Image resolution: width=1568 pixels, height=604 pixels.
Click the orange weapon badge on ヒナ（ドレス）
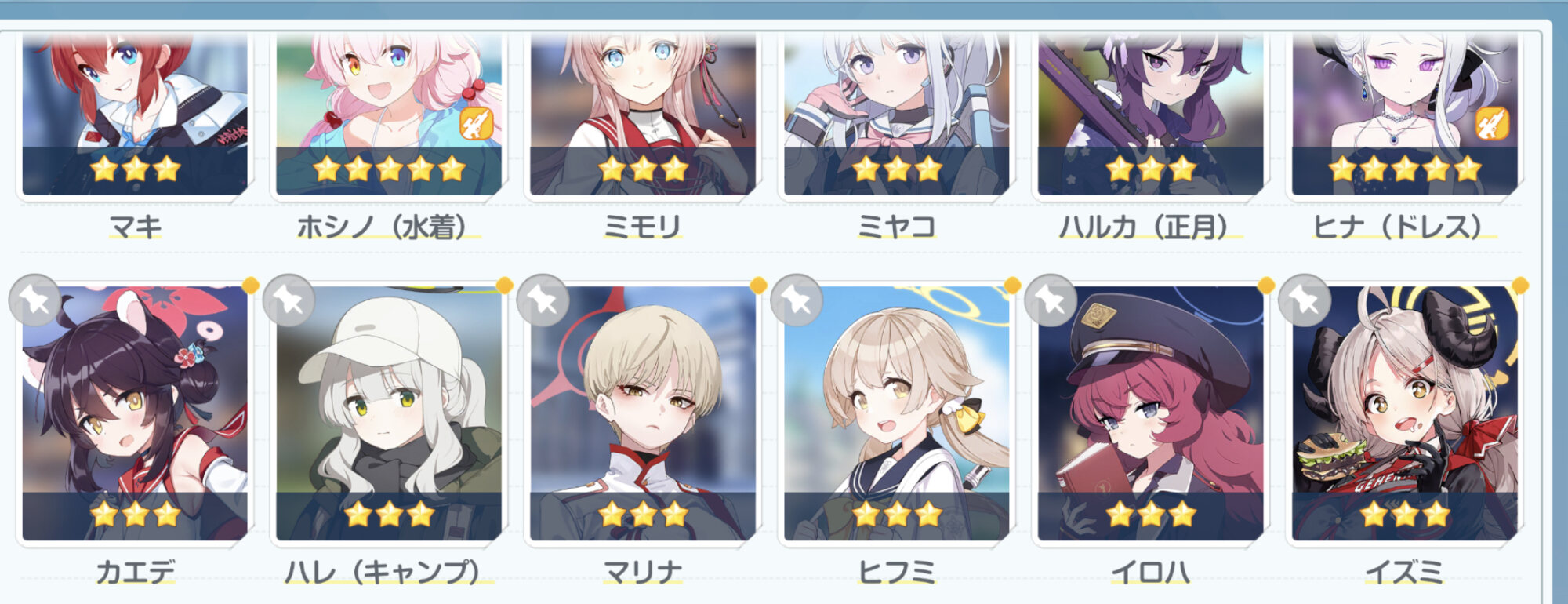pos(1492,123)
